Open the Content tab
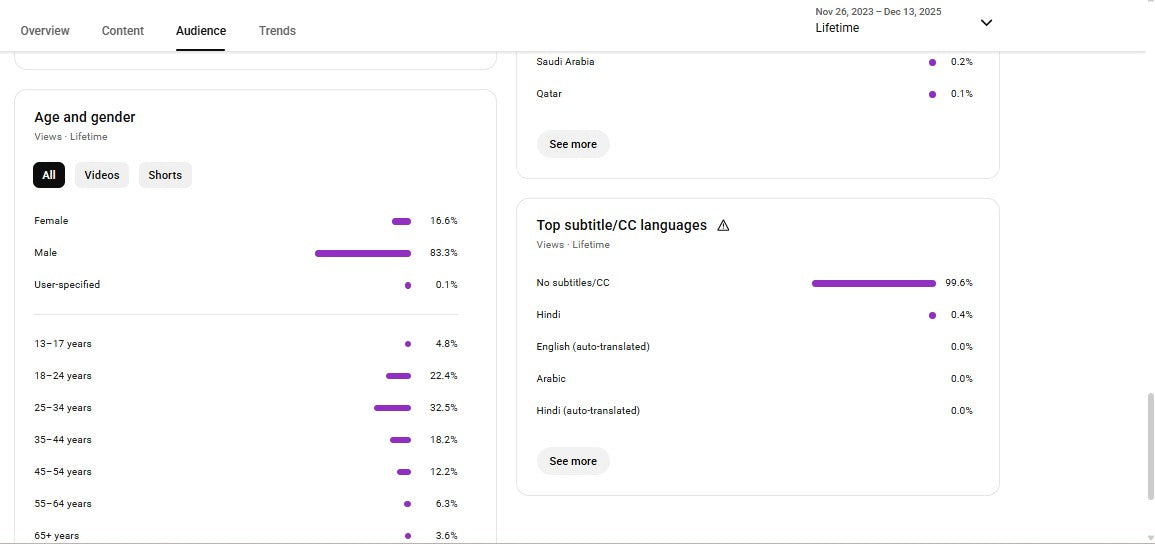The height and width of the screenshot is (544, 1155). (123, 31)
